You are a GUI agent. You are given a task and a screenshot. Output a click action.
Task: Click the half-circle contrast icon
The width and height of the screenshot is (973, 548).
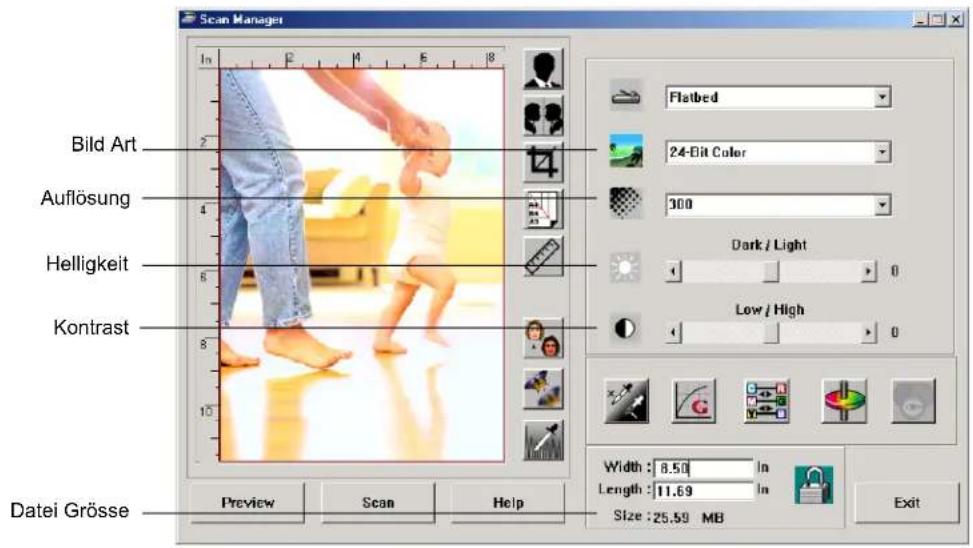point(625,328)
